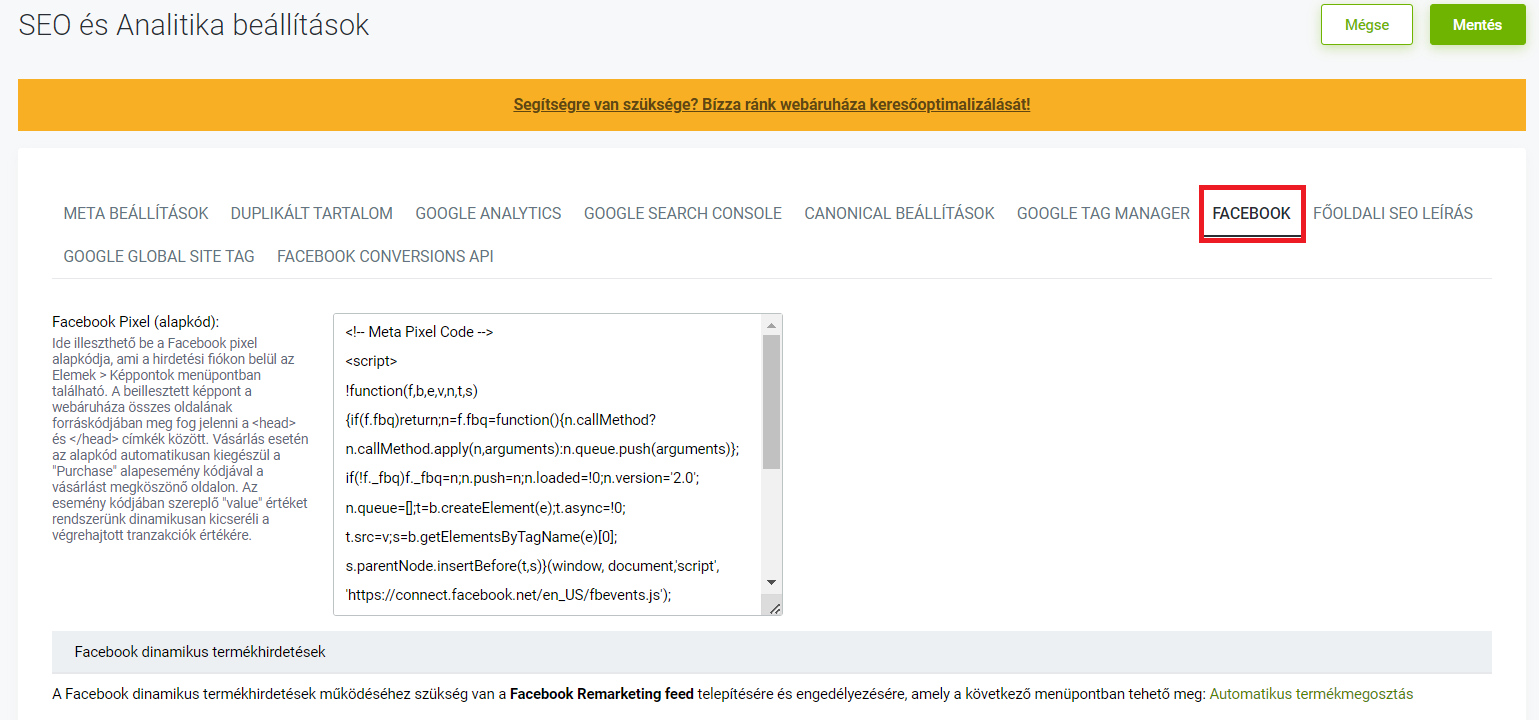The width and height of the screenshot is (1539, 720).
Task: Click the textarea scroll down arrow
Action: point(771,582)
